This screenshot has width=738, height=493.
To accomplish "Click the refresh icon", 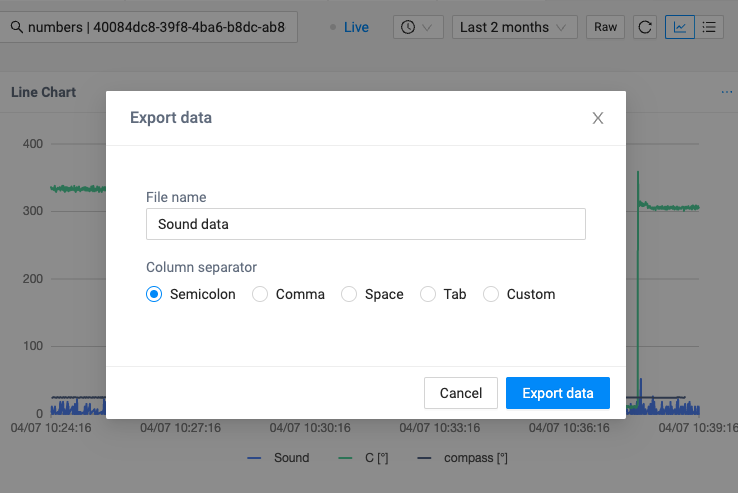I will [645, 27].
